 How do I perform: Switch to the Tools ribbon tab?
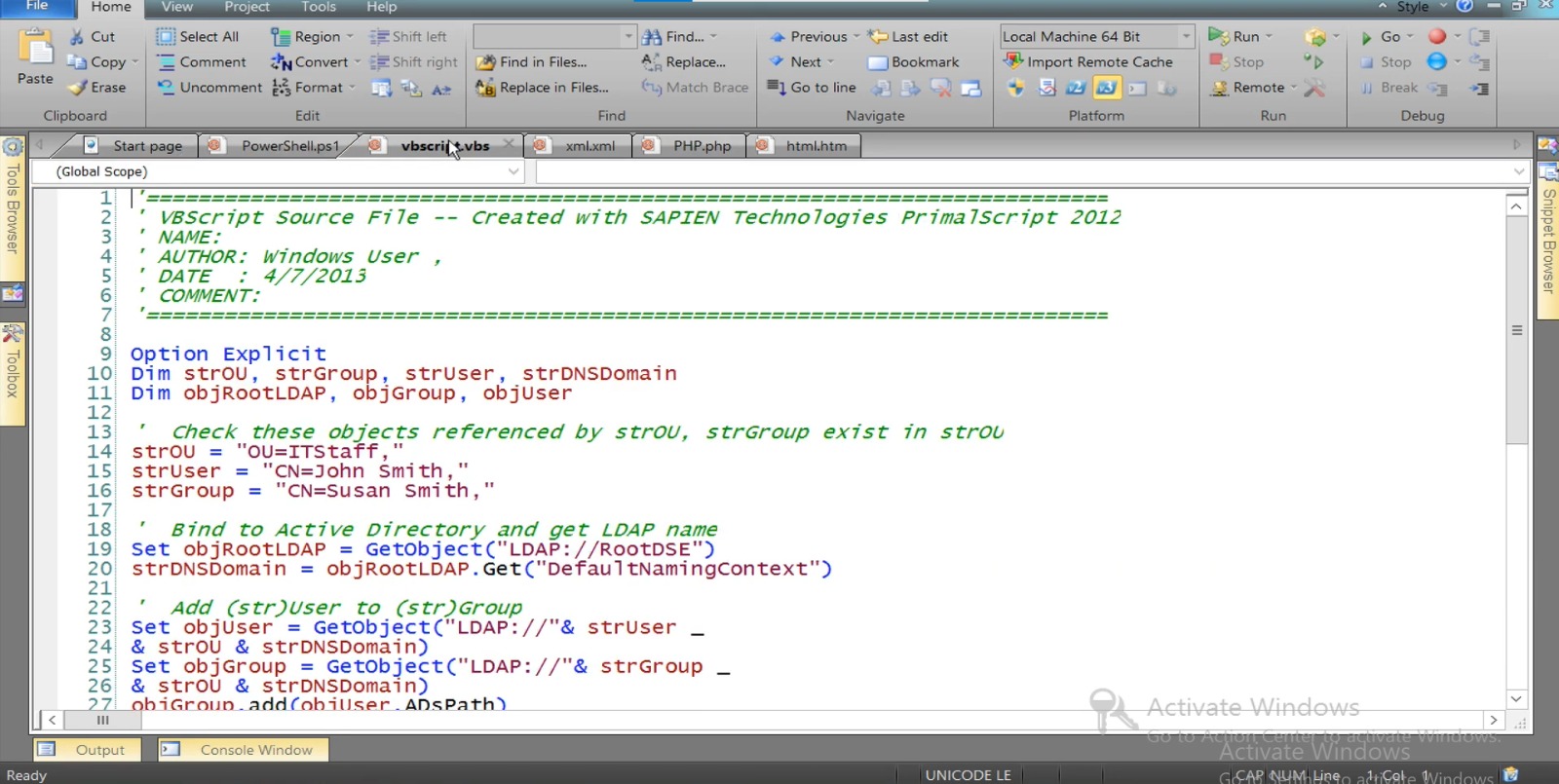click(x=318, y=8)
